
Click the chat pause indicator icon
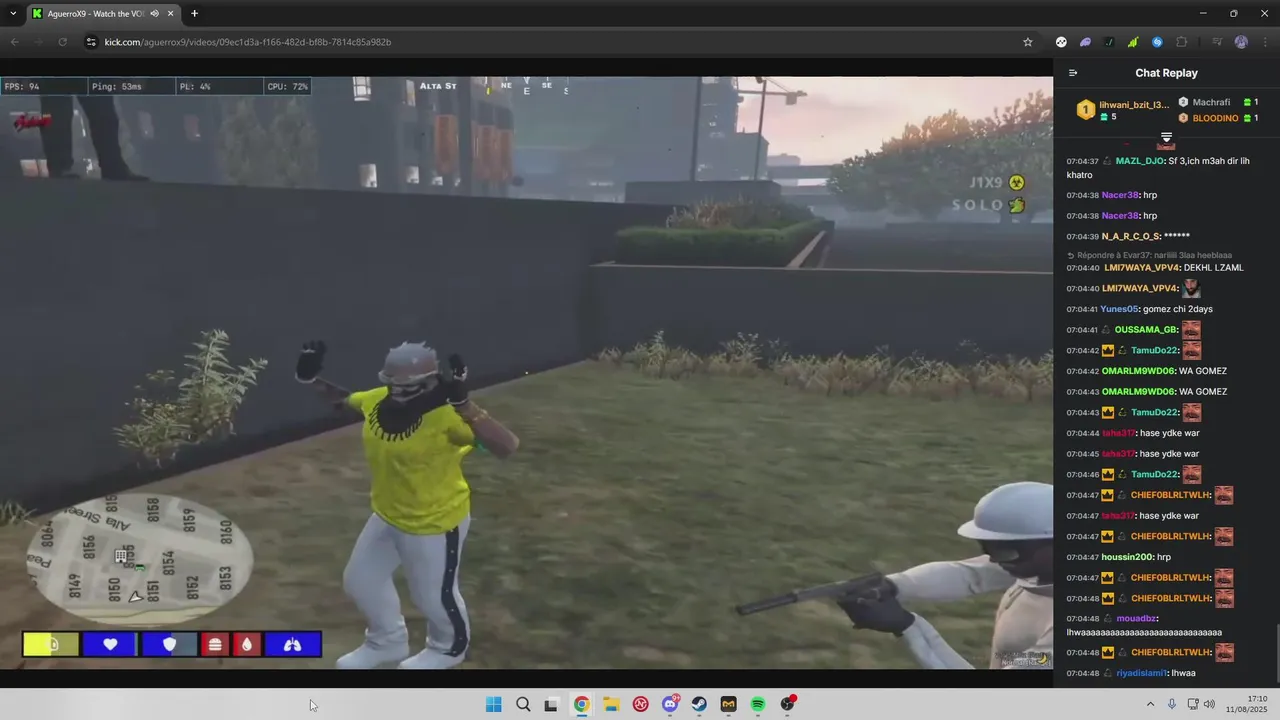coord(1166,137)
